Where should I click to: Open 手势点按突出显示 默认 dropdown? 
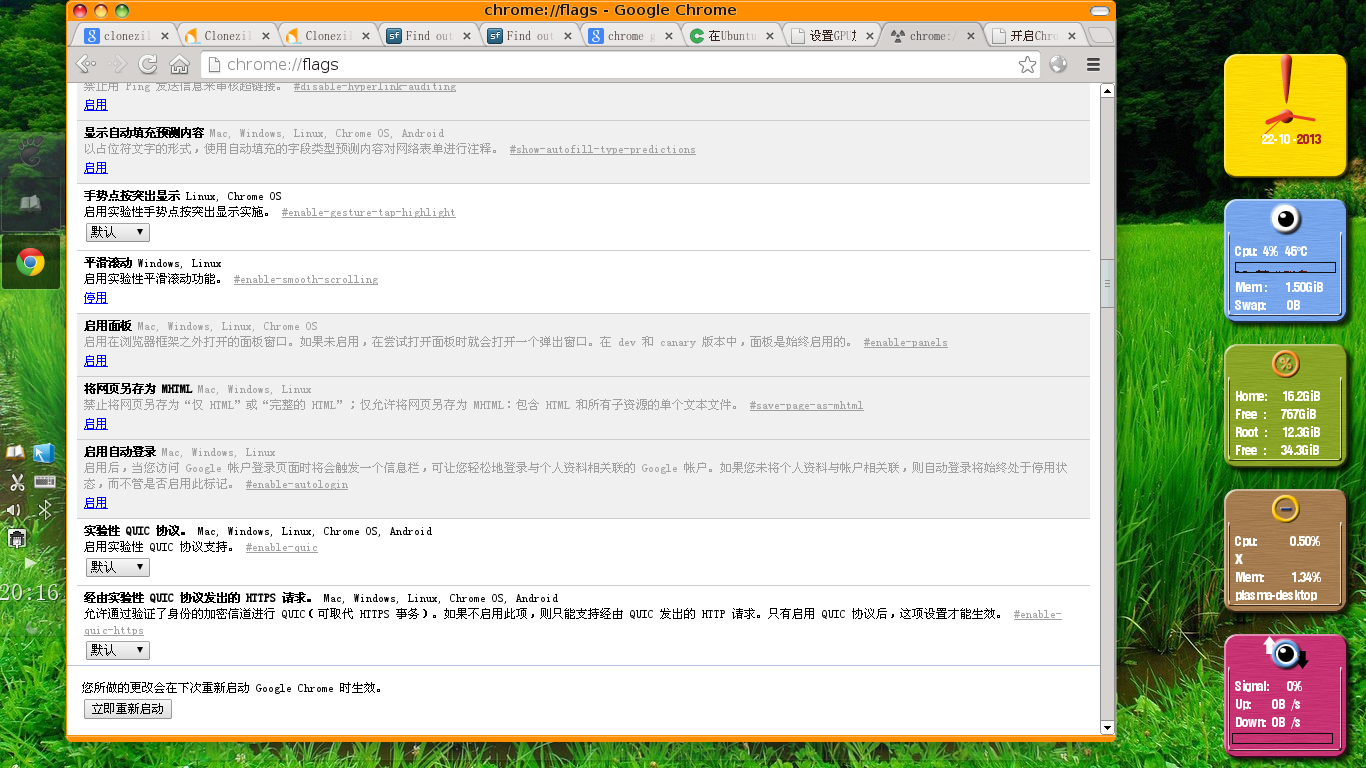(117, 232)
